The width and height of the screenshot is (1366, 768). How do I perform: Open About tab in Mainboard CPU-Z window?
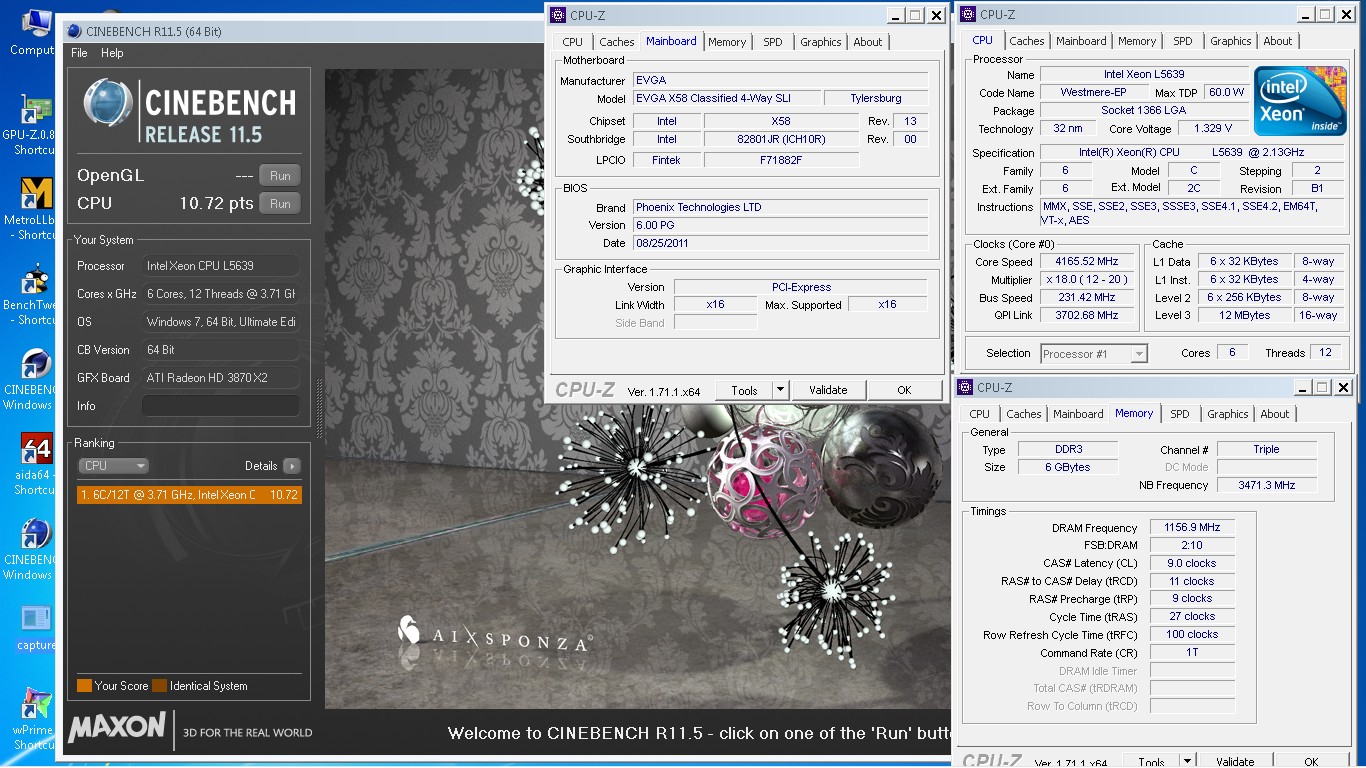[868, 42]
